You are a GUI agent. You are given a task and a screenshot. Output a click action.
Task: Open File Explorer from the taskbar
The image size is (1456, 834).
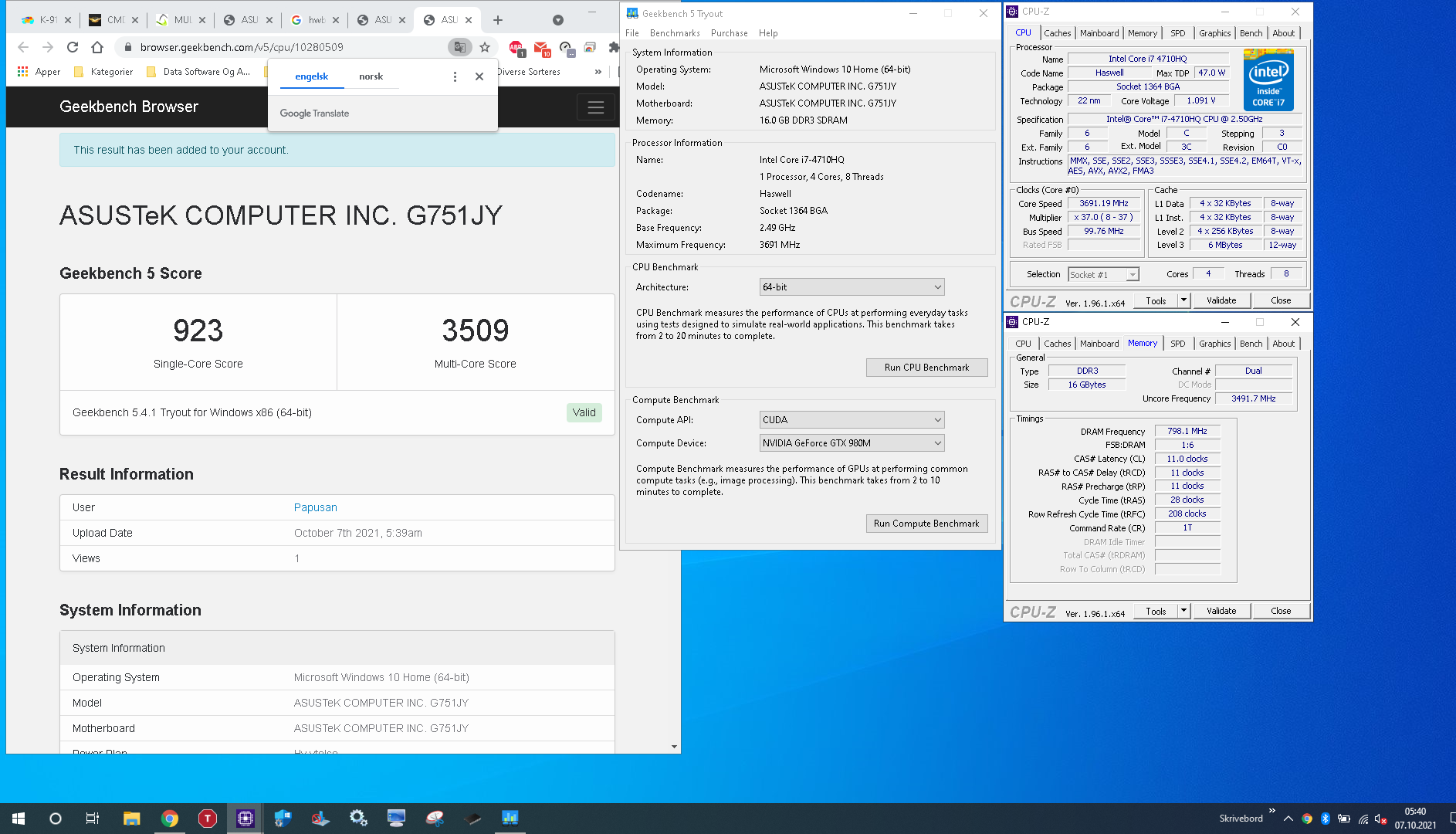131,819
